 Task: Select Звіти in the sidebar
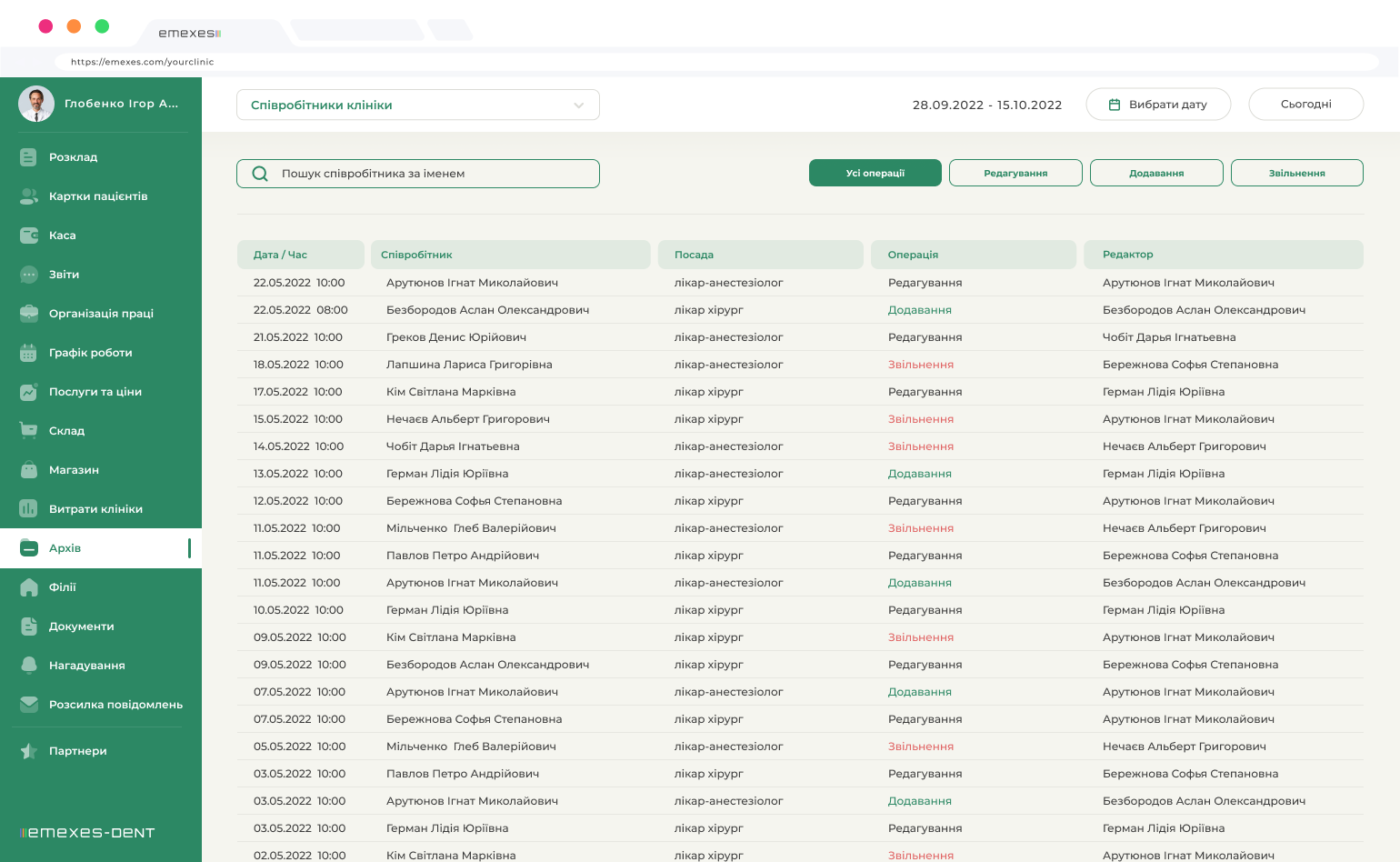pyautogui.click(x=101, y=275)
